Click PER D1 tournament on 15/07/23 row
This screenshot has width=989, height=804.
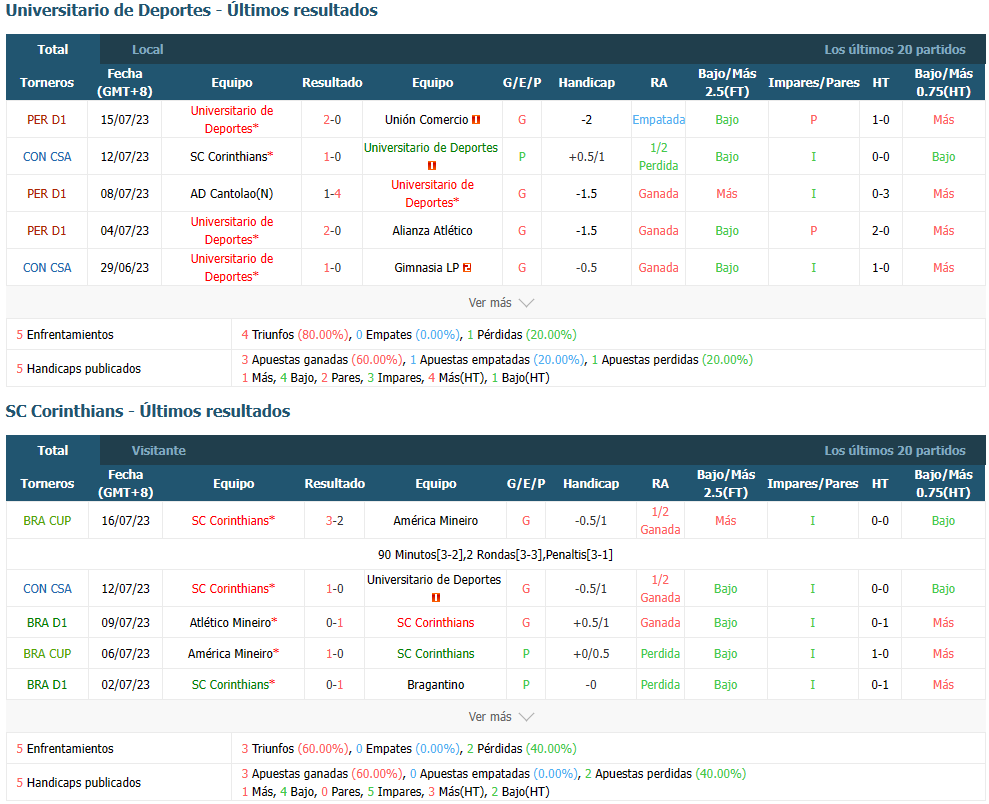coord(47,120)
